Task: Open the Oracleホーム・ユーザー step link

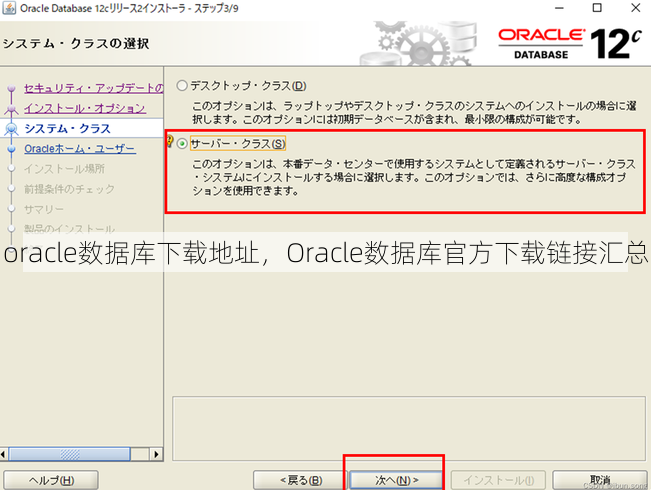Action: pyautogui.click(x=80, y=148)
